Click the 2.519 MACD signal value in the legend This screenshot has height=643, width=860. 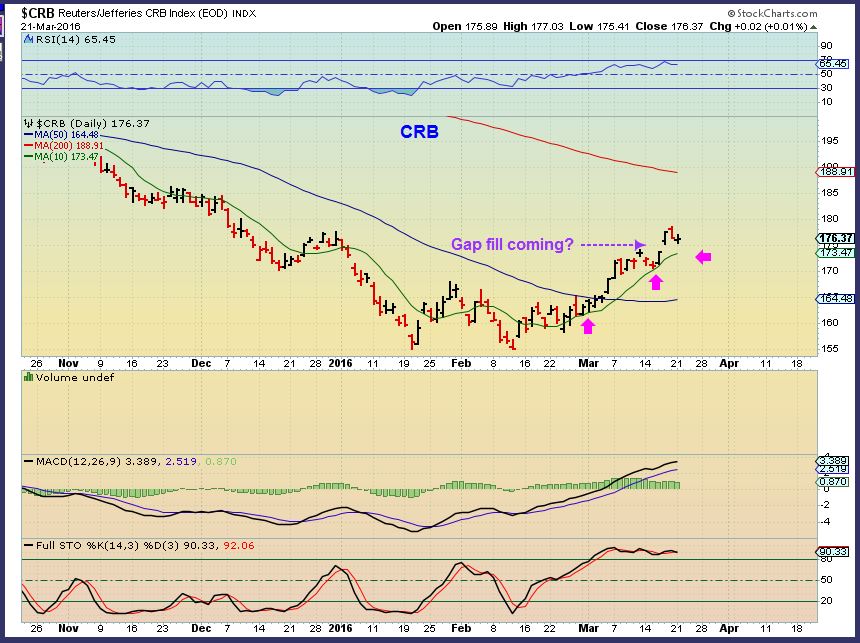pos(180,462)
